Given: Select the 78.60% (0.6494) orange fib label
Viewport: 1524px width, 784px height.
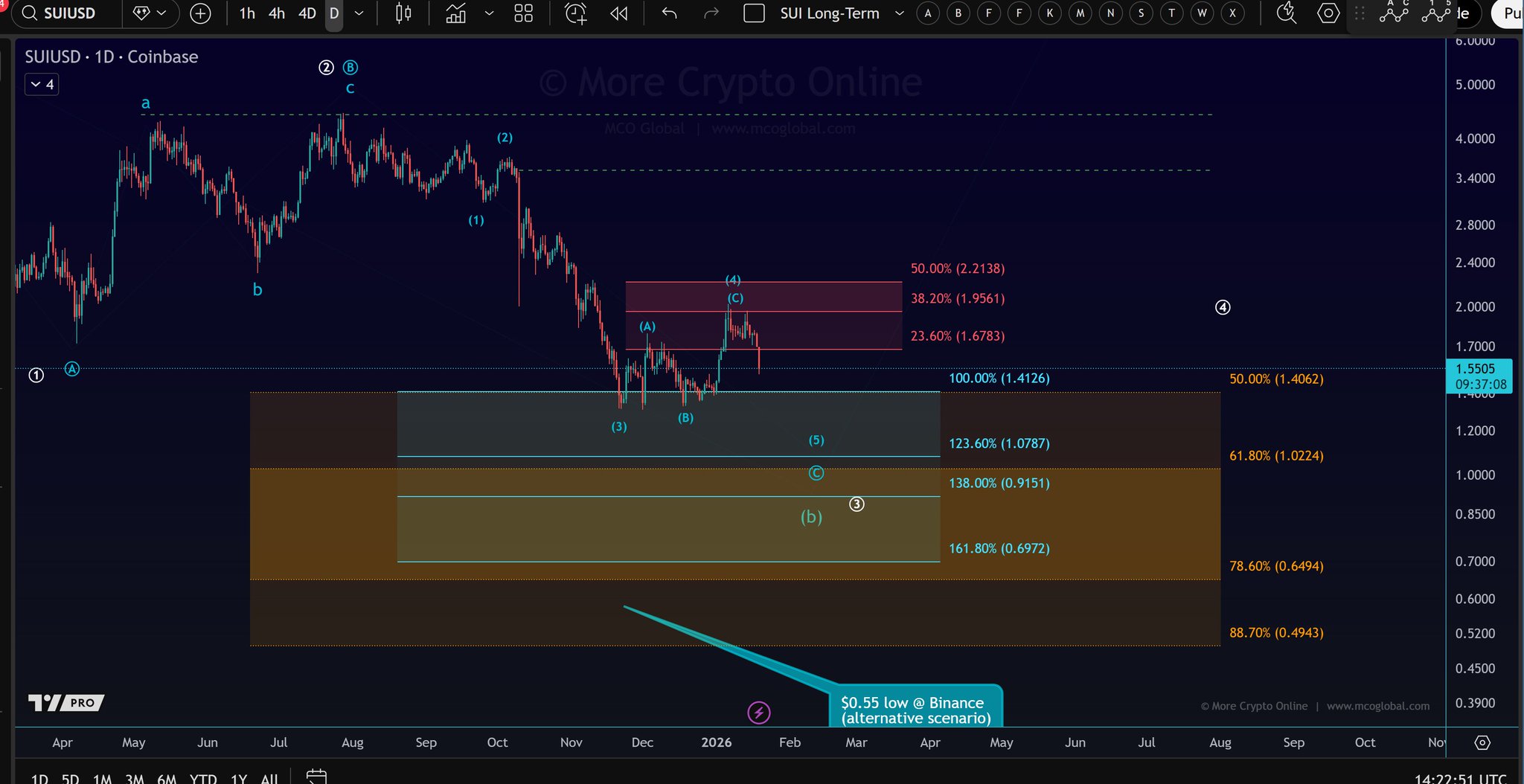Looking at the screenshot, I should 1276,566.
